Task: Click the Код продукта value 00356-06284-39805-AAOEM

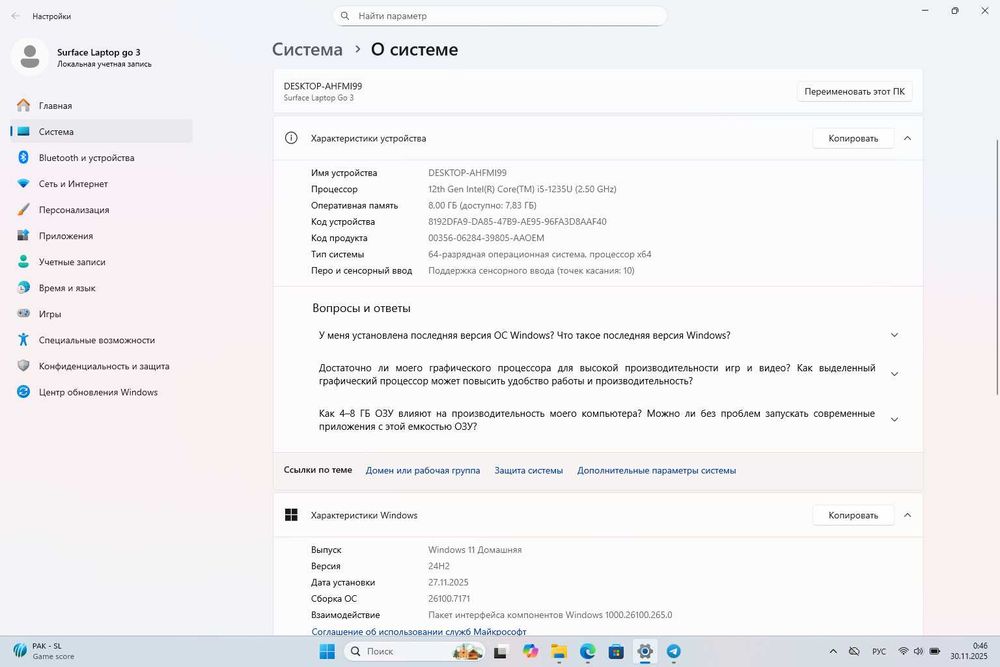Action: pos(486,238)
